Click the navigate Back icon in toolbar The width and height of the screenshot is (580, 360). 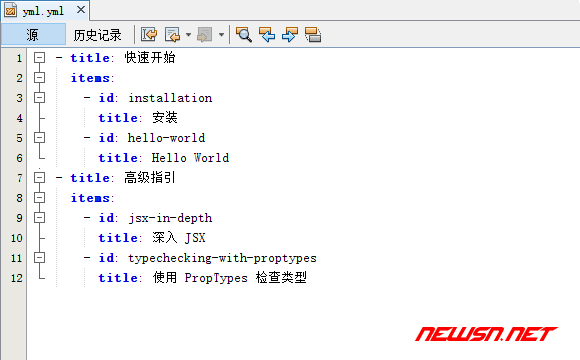click(x=172, y=35)
